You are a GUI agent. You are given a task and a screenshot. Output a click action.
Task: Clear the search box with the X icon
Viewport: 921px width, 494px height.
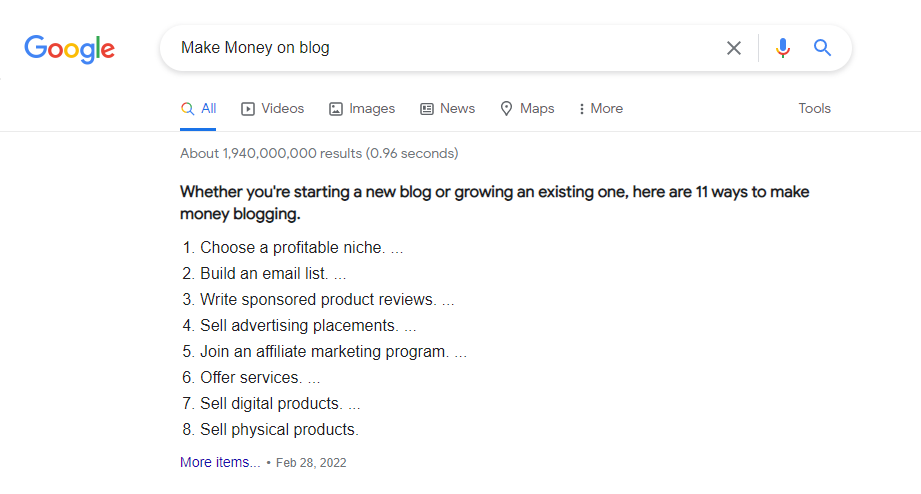pyautogui.click(x=734, y=48)
